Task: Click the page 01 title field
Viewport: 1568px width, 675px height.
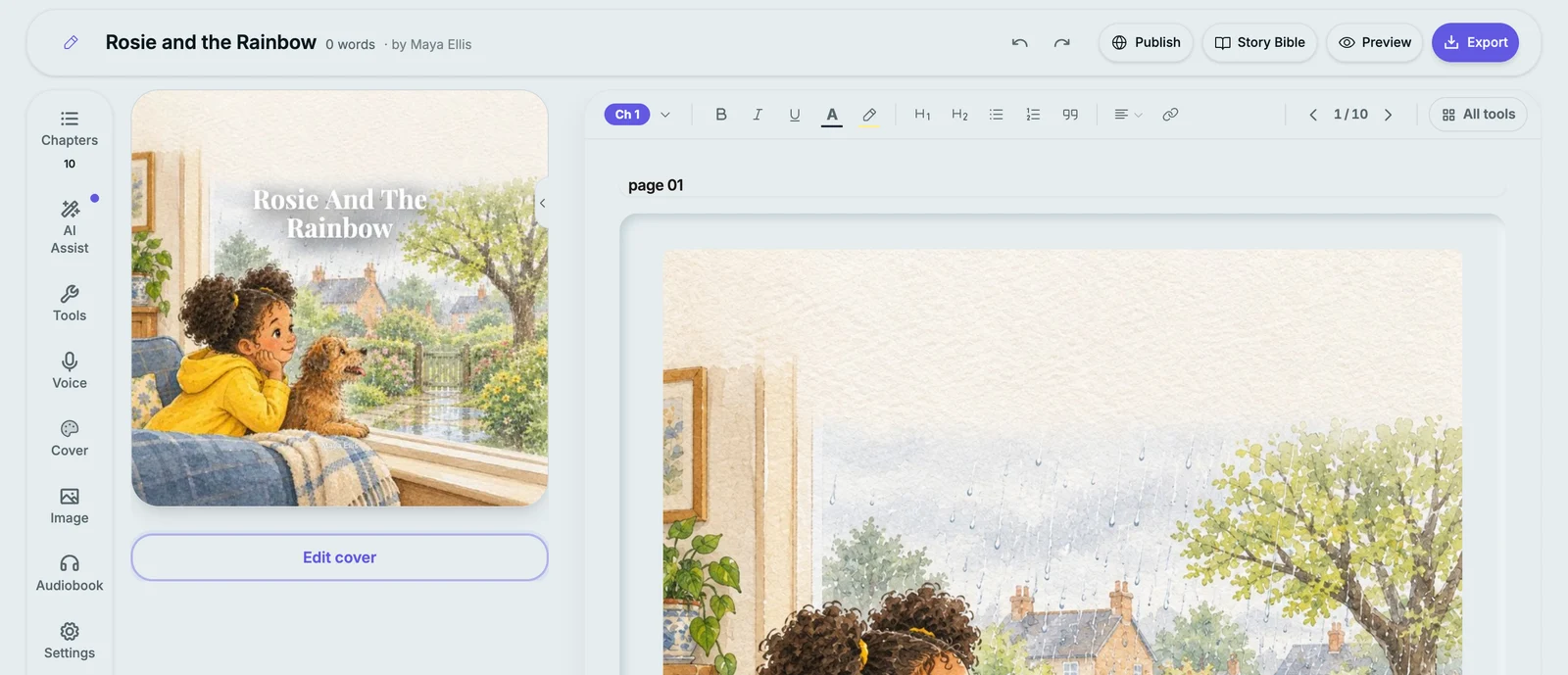Action: point(1064,185)
